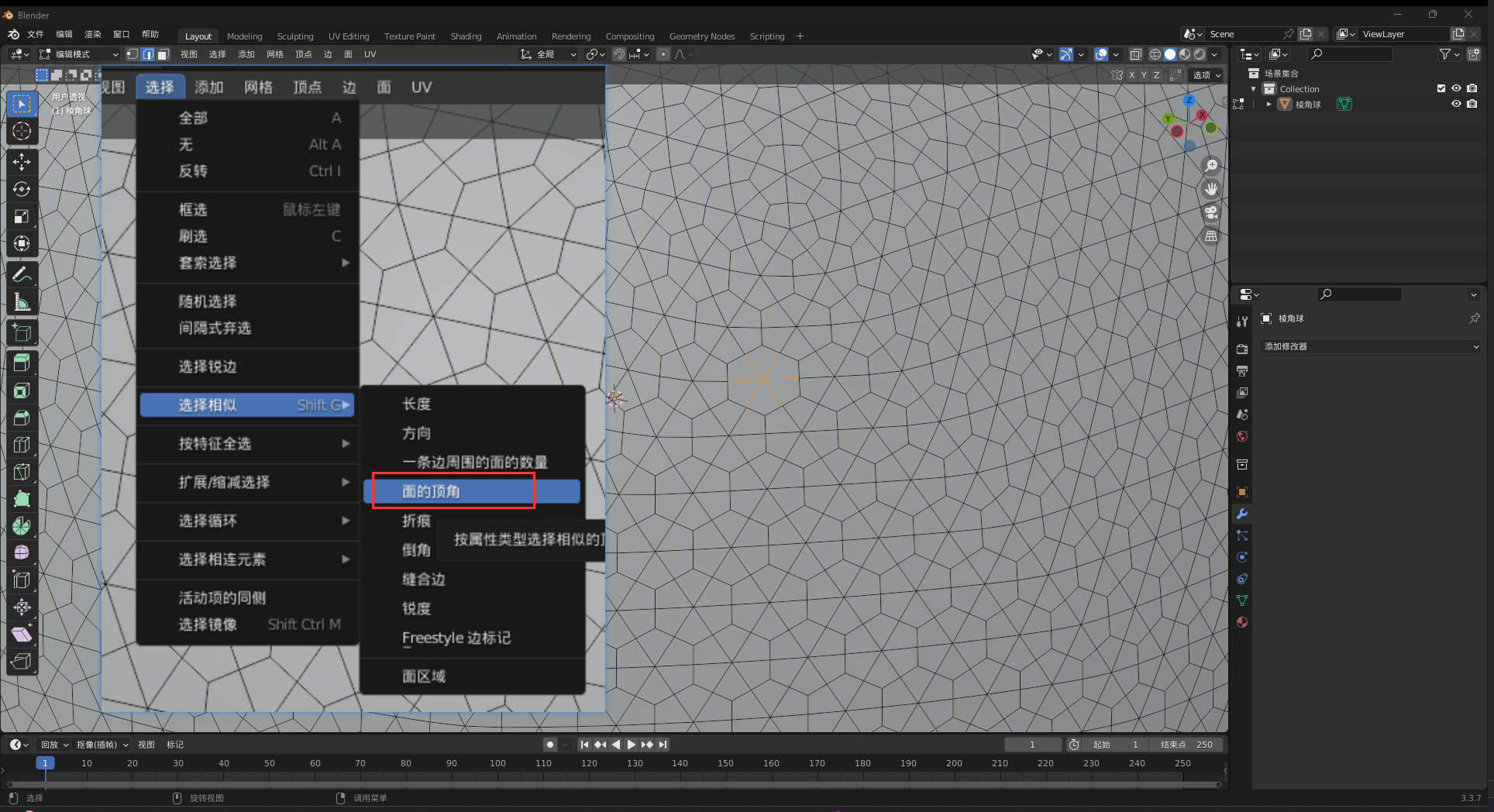
Task: Toggle X mirror axis button
Action: 1131,75
